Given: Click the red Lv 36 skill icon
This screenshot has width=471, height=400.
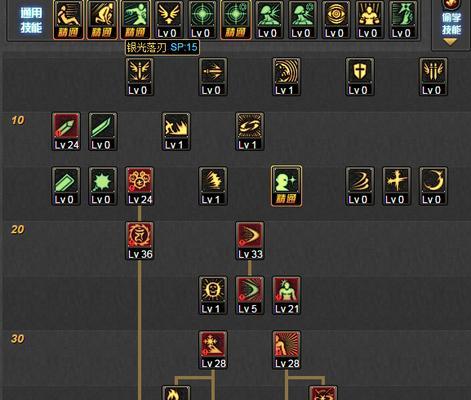Looking at the screenshot, I should (140, 241).
